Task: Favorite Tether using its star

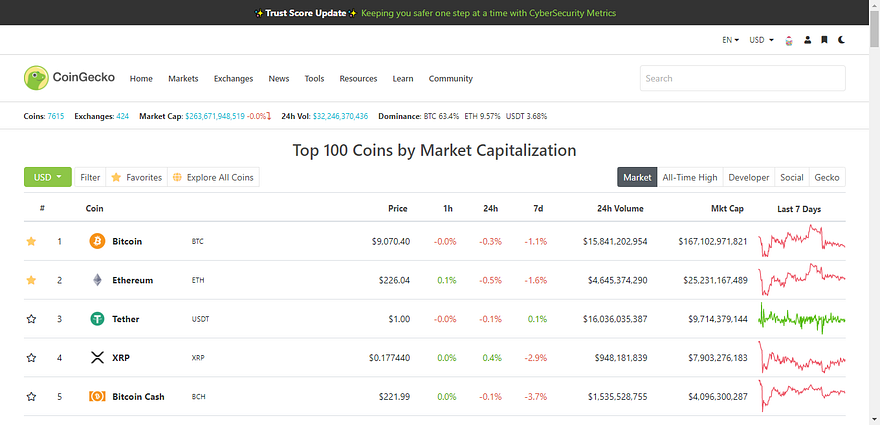Action: pos(31,319)
